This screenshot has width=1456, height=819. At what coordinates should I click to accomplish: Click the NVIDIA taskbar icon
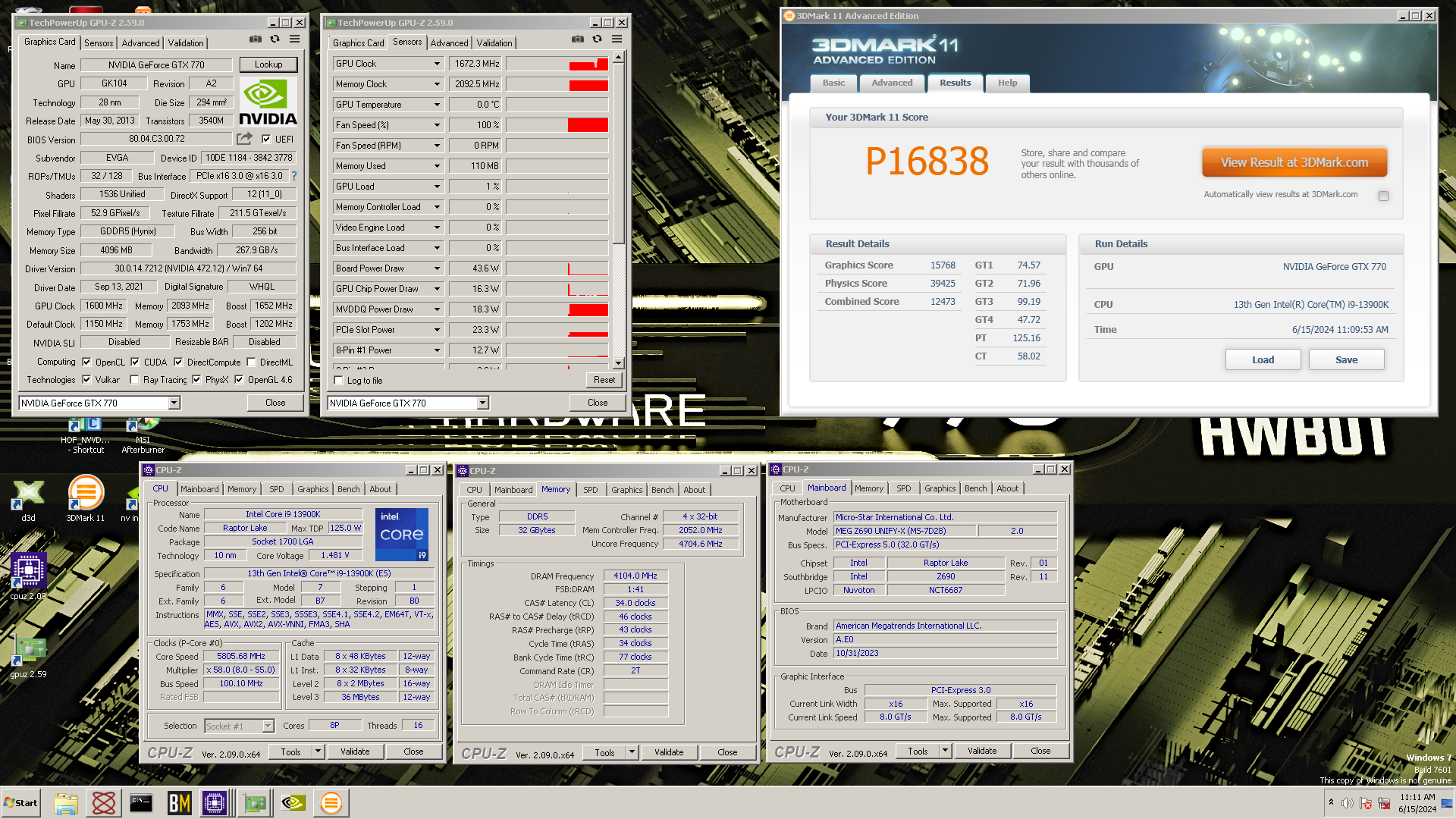293,803
